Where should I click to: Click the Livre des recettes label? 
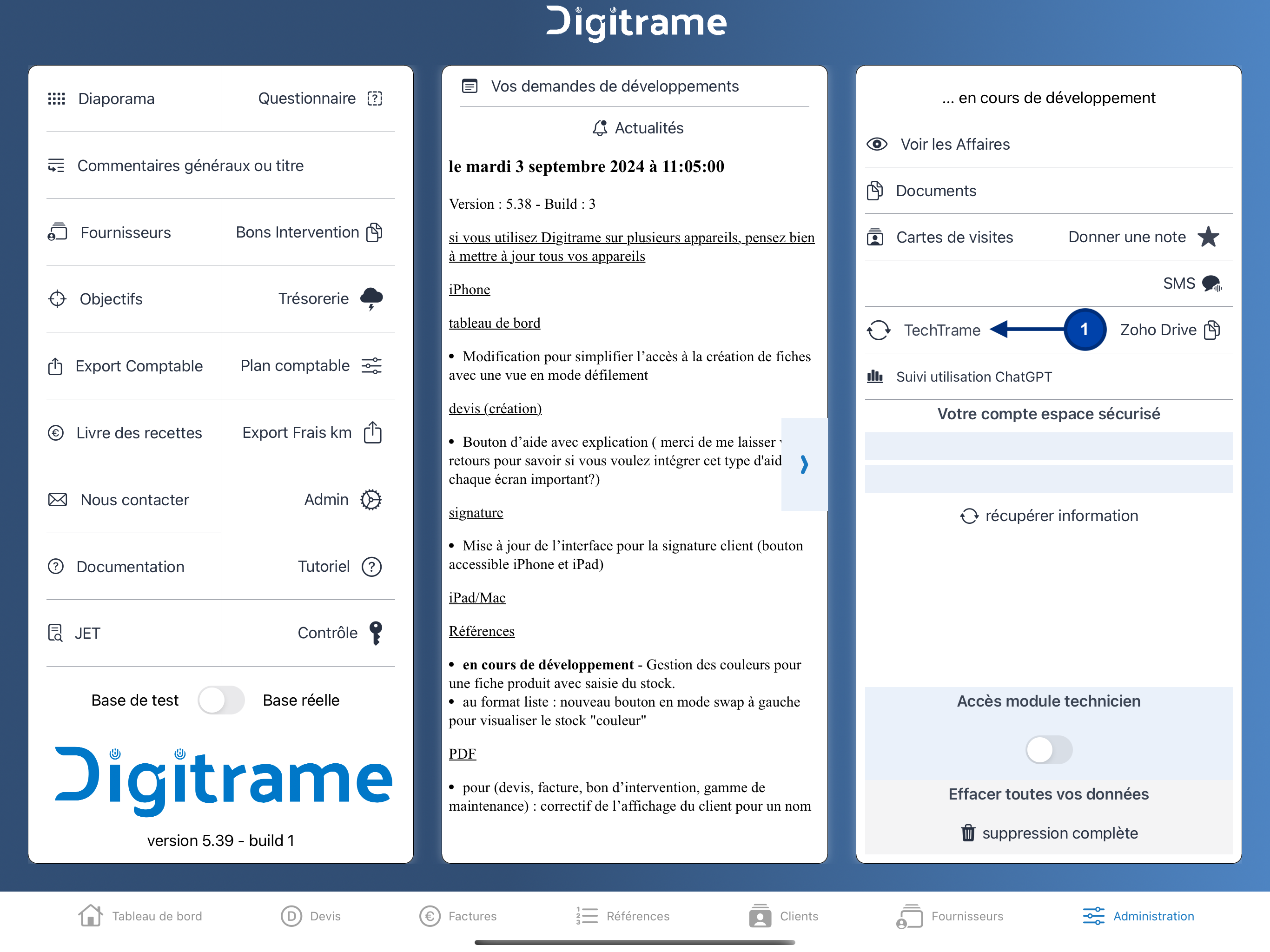(139, 433)
